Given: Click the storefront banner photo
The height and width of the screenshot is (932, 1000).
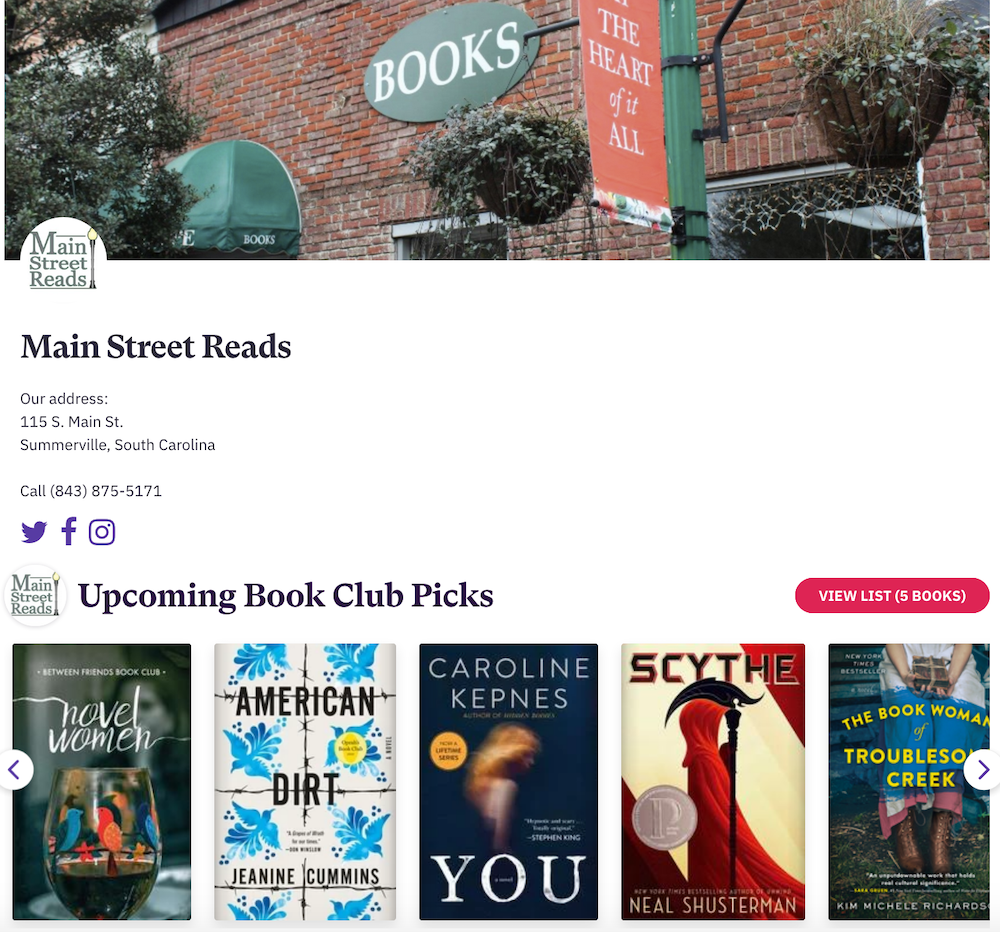Looking at the screenshot, I should [x=497, y=129].
